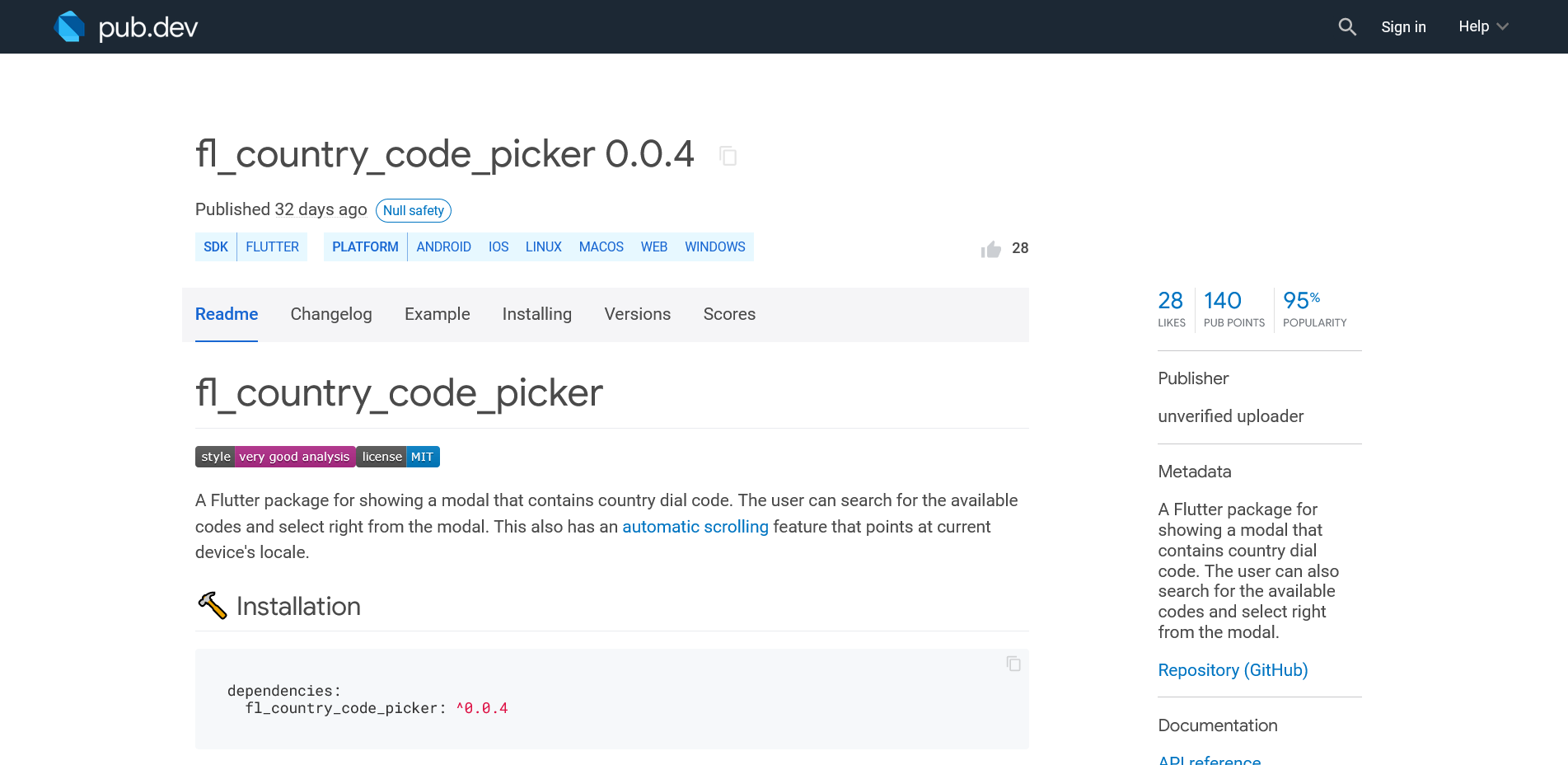The height and width of the screenshot is (765, 1568).
Task: Select the WINDOWS platform tag
Action: coord(715,246)
